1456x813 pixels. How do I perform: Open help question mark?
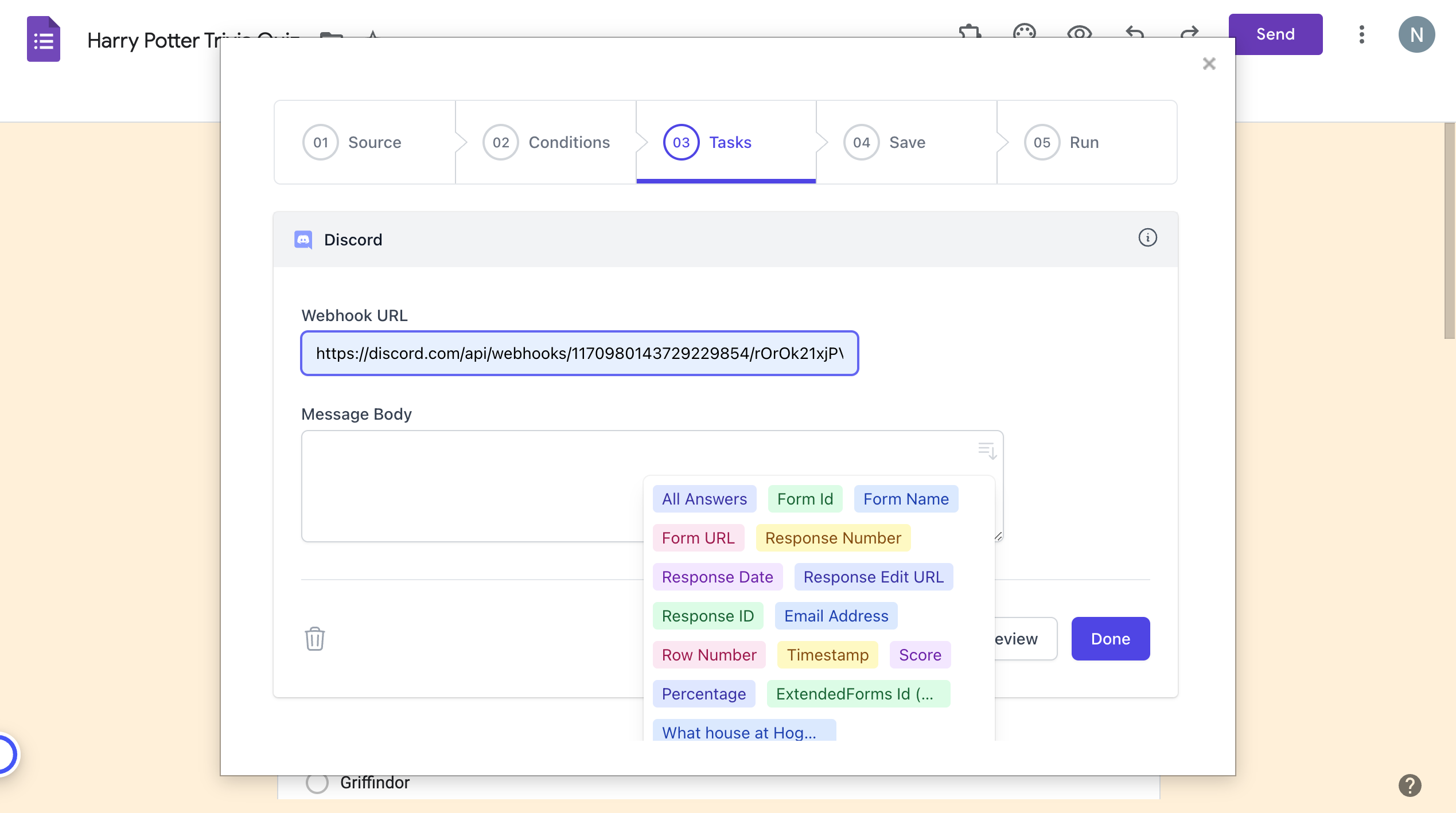click(x=1410, y=785)
